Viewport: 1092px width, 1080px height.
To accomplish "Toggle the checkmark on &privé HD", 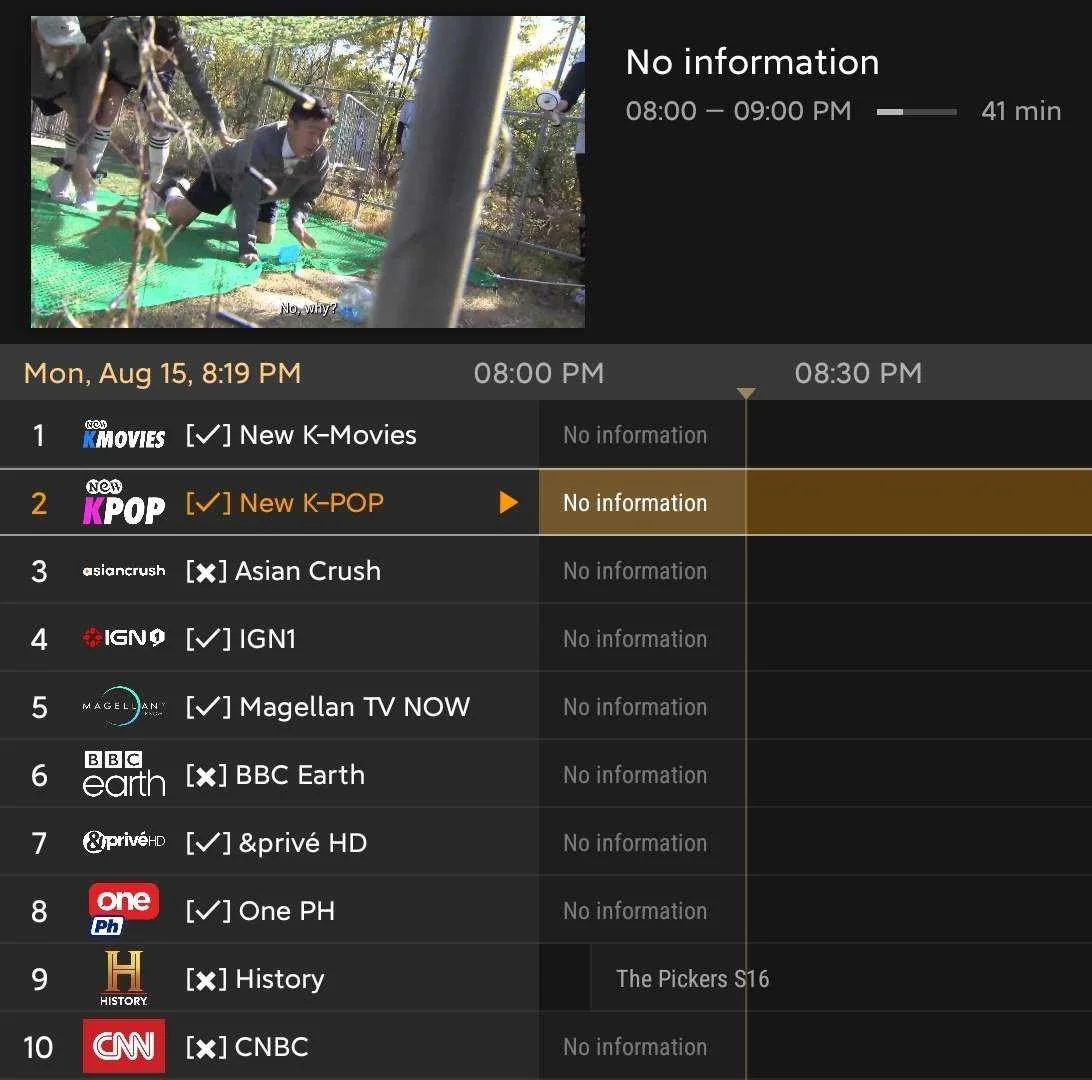I will click(x=208, y=843).
